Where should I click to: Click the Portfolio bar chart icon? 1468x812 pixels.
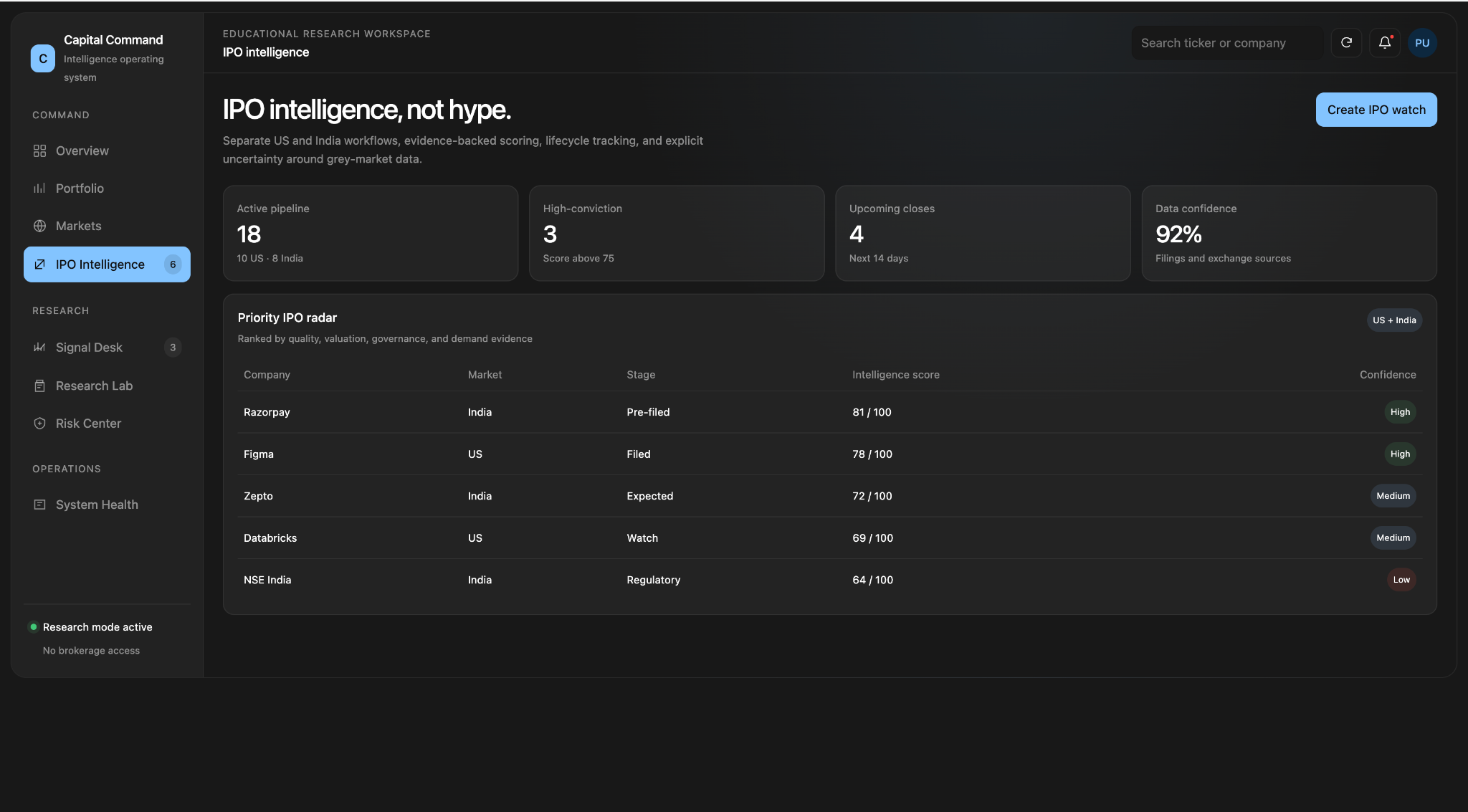pyautogui.click(x=39, y=188)
